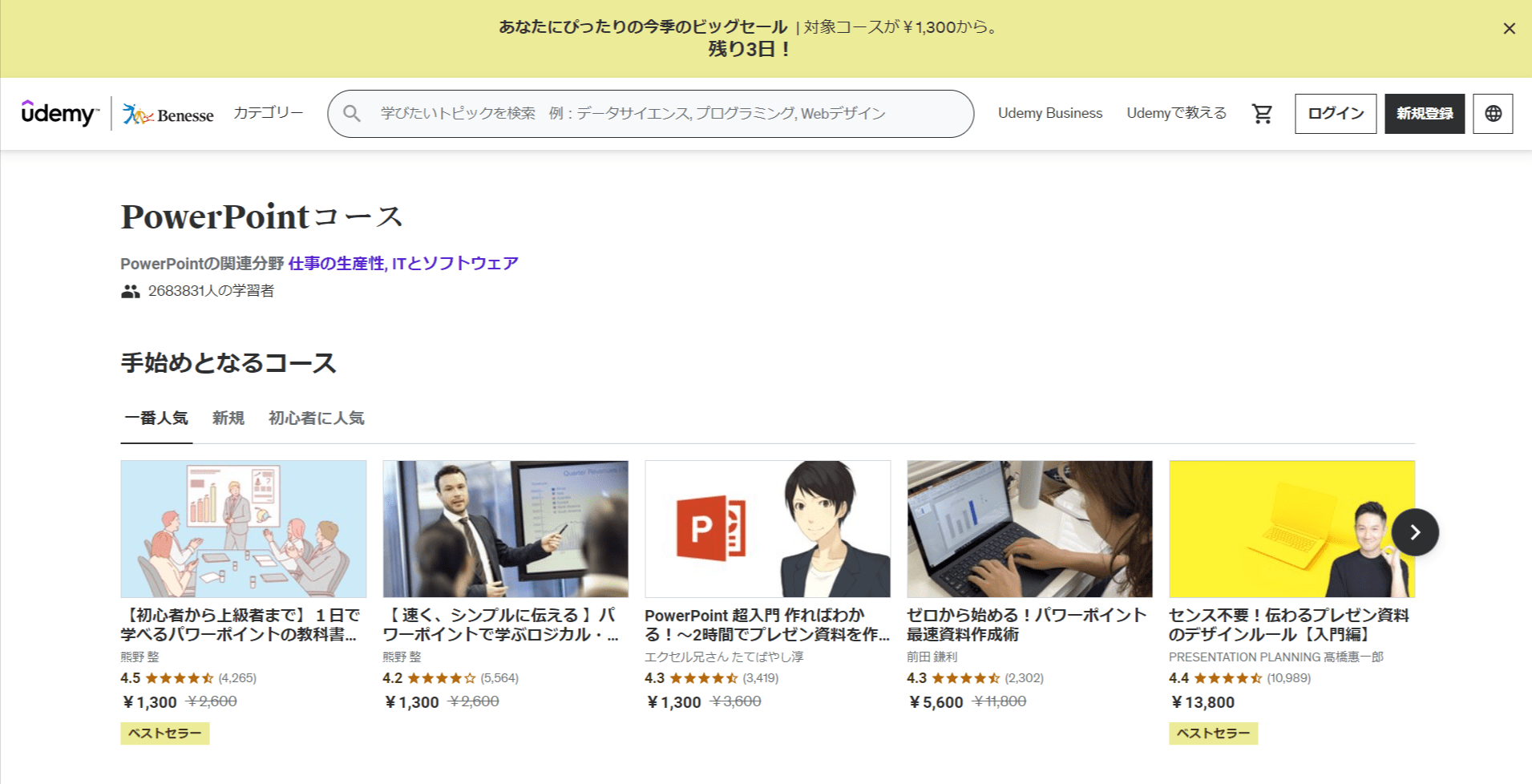This screenshot has width=1532, height=784.
Task: Click the PowerPointコース page heading
Action: [261, 216]
